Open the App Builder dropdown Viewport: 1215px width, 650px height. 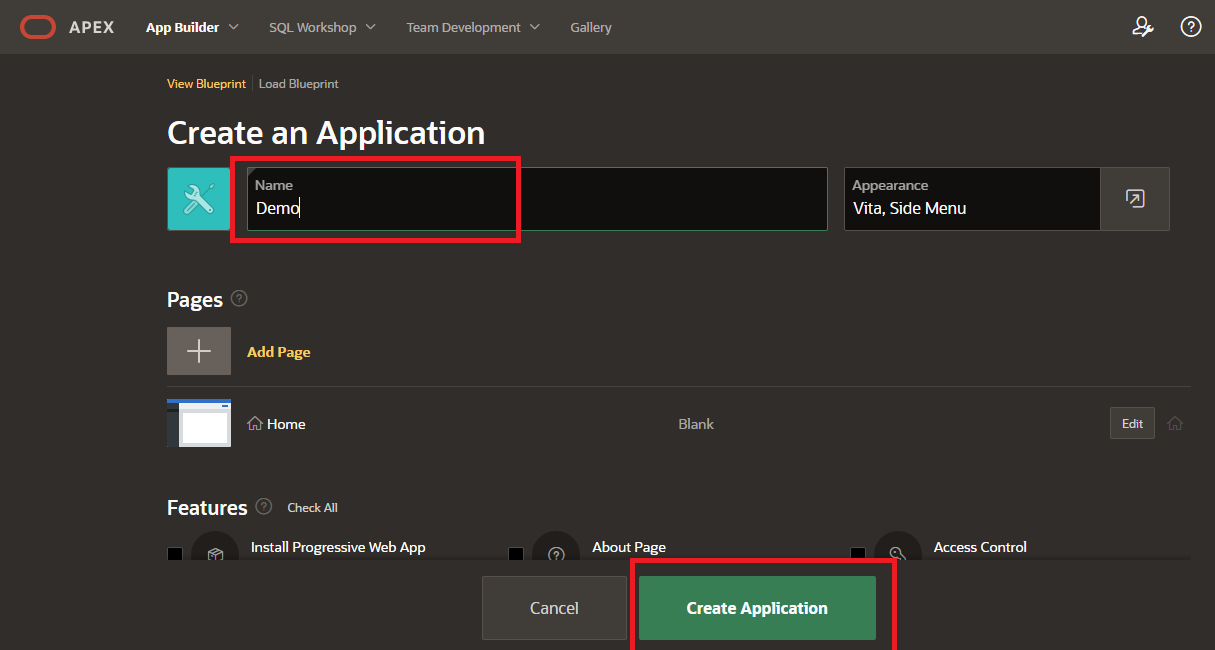191,27
